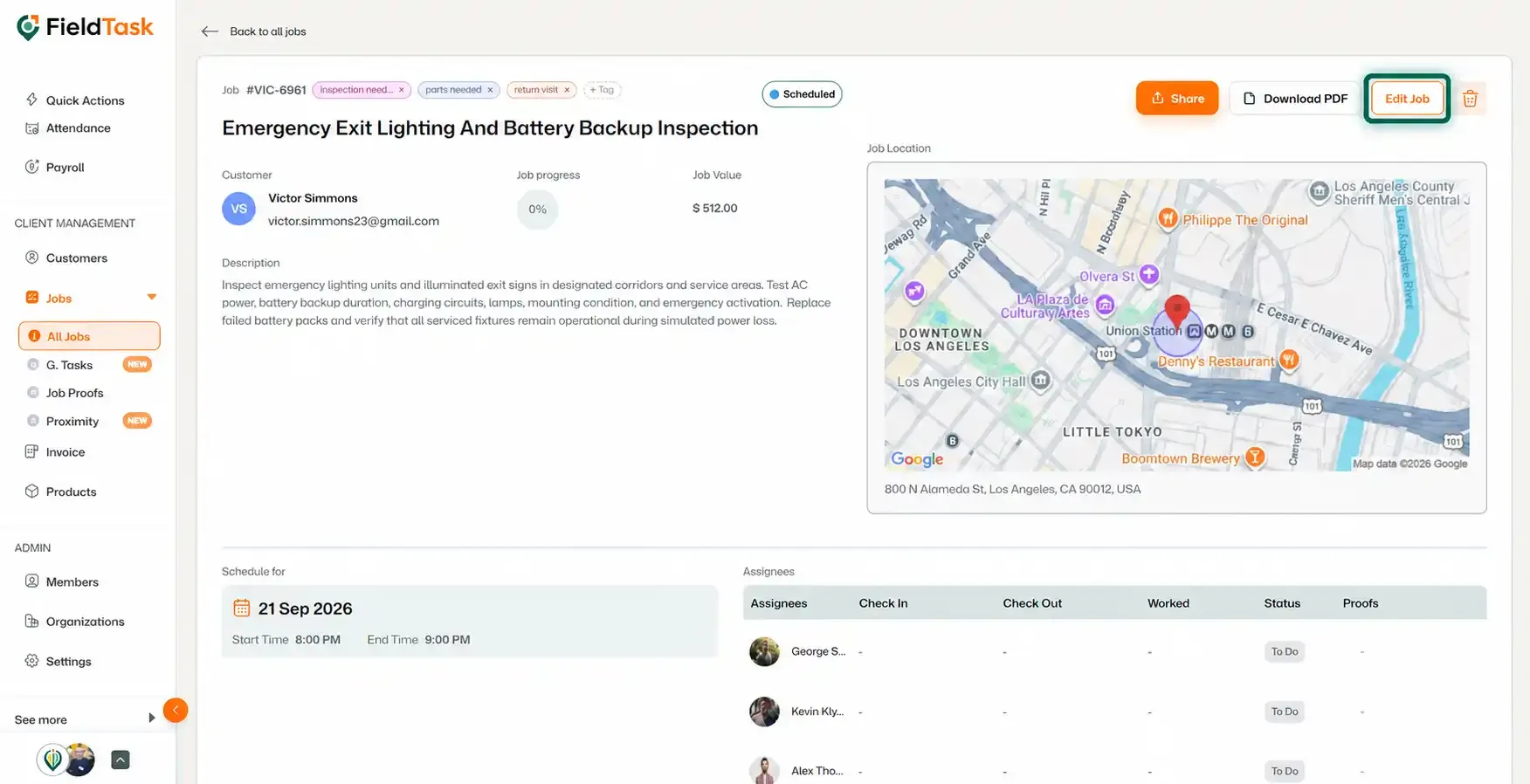
Task: Click To Do status for George S...
Action: (1284, 651)
